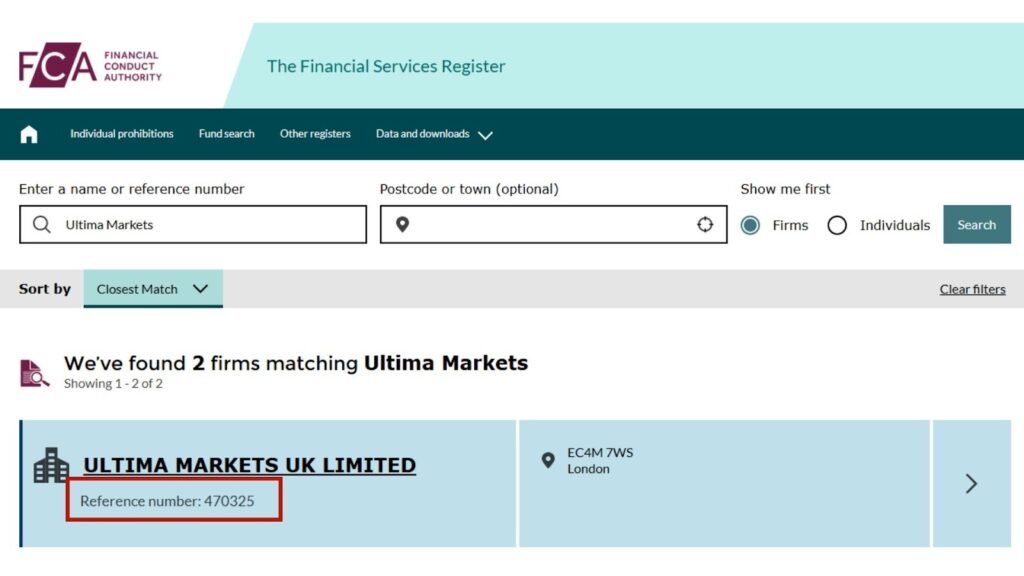
Task: Open the Other registers menu item
Action: click(315, 133)
